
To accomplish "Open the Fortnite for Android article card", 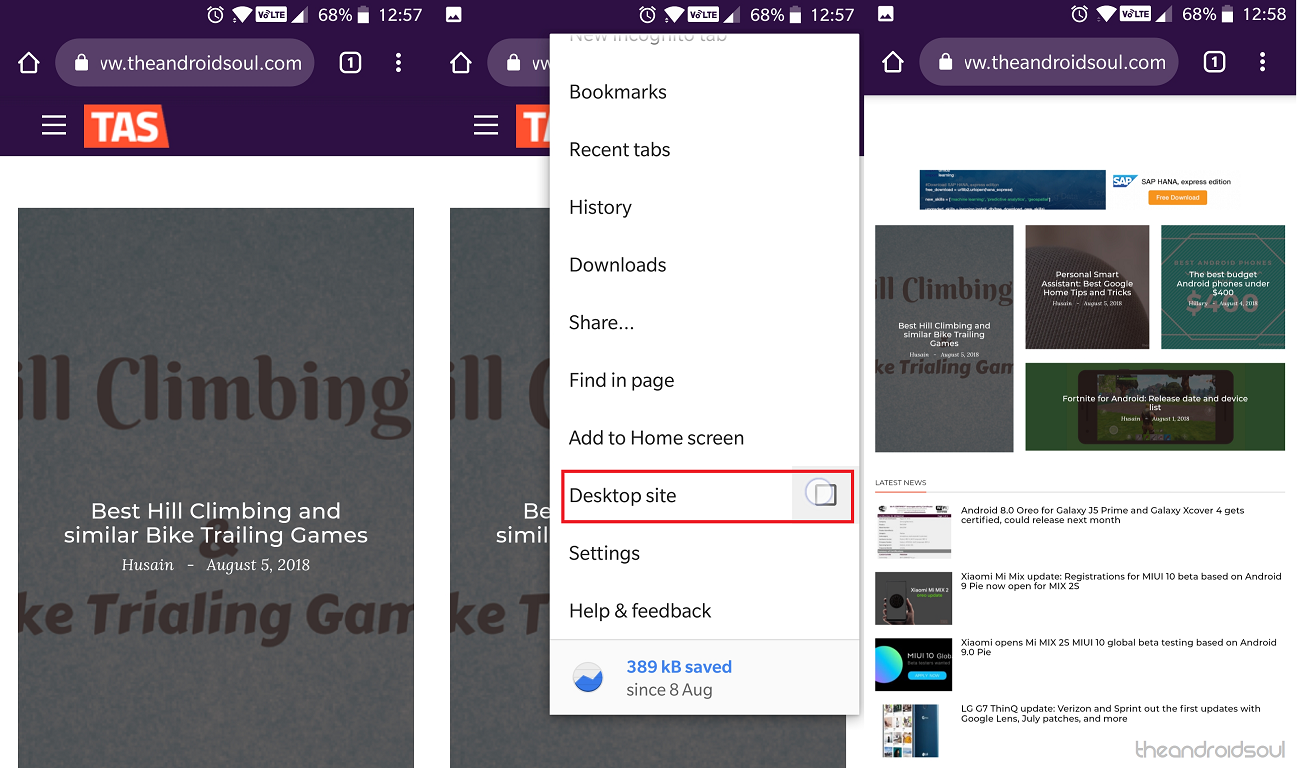I will [1155, 407].
